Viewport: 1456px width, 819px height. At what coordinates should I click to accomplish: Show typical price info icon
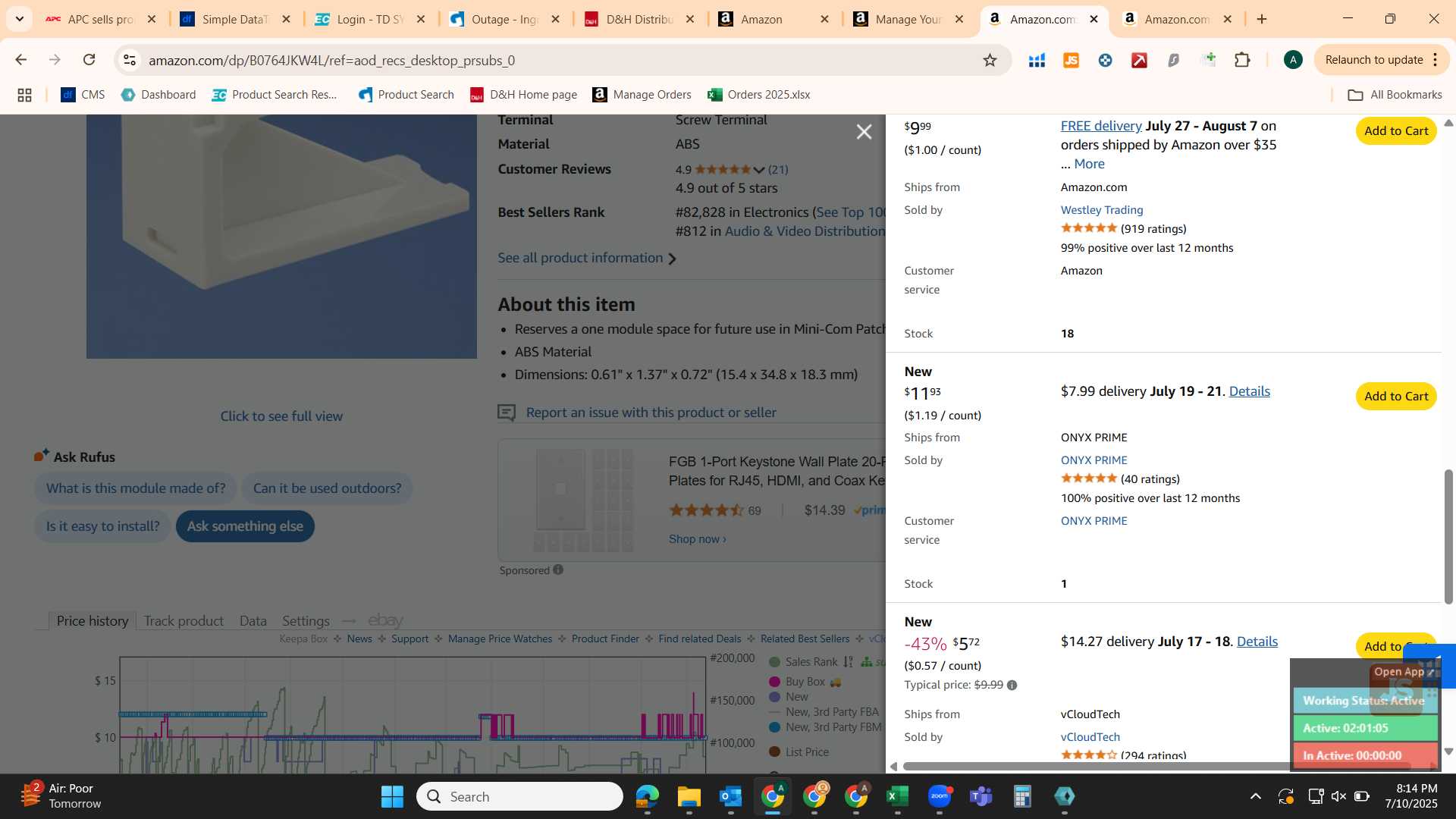(x=1012, y=685)
